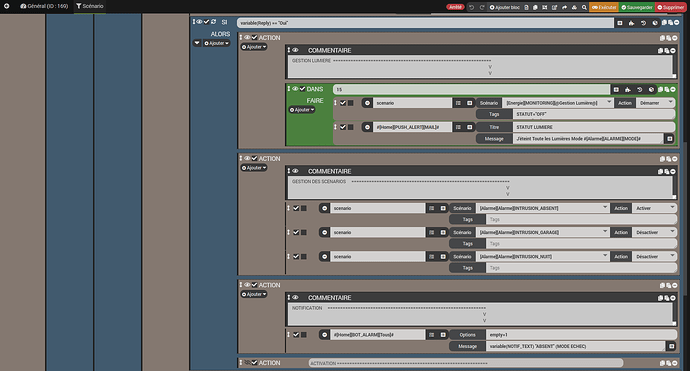This screenshot has height=371, width=690.
Task: Click the command picker icon beside the SI condition
Action: coord(620,23)
